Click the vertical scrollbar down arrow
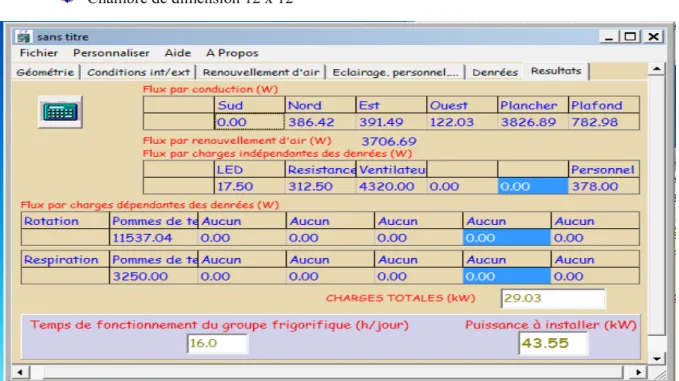 pos(657,358)
